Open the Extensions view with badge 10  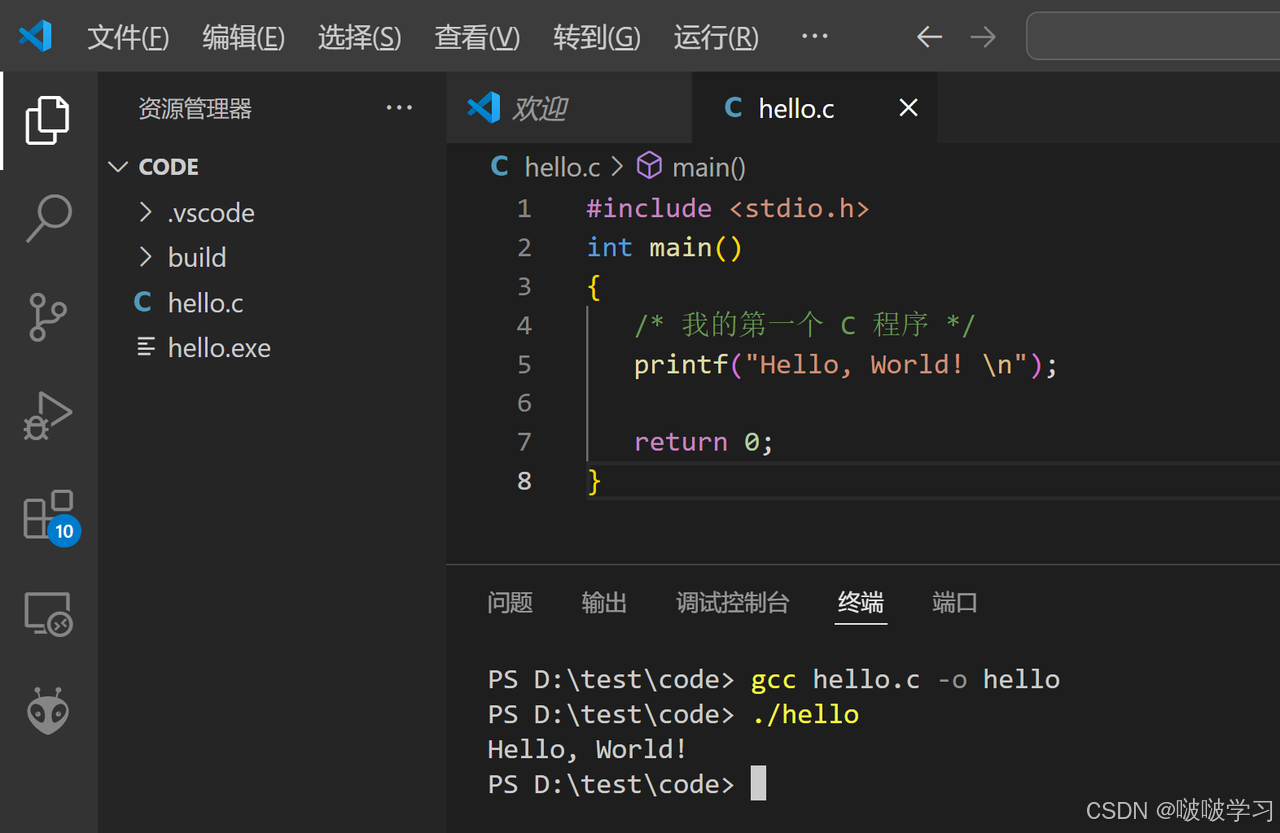click(x=50, y=516)
